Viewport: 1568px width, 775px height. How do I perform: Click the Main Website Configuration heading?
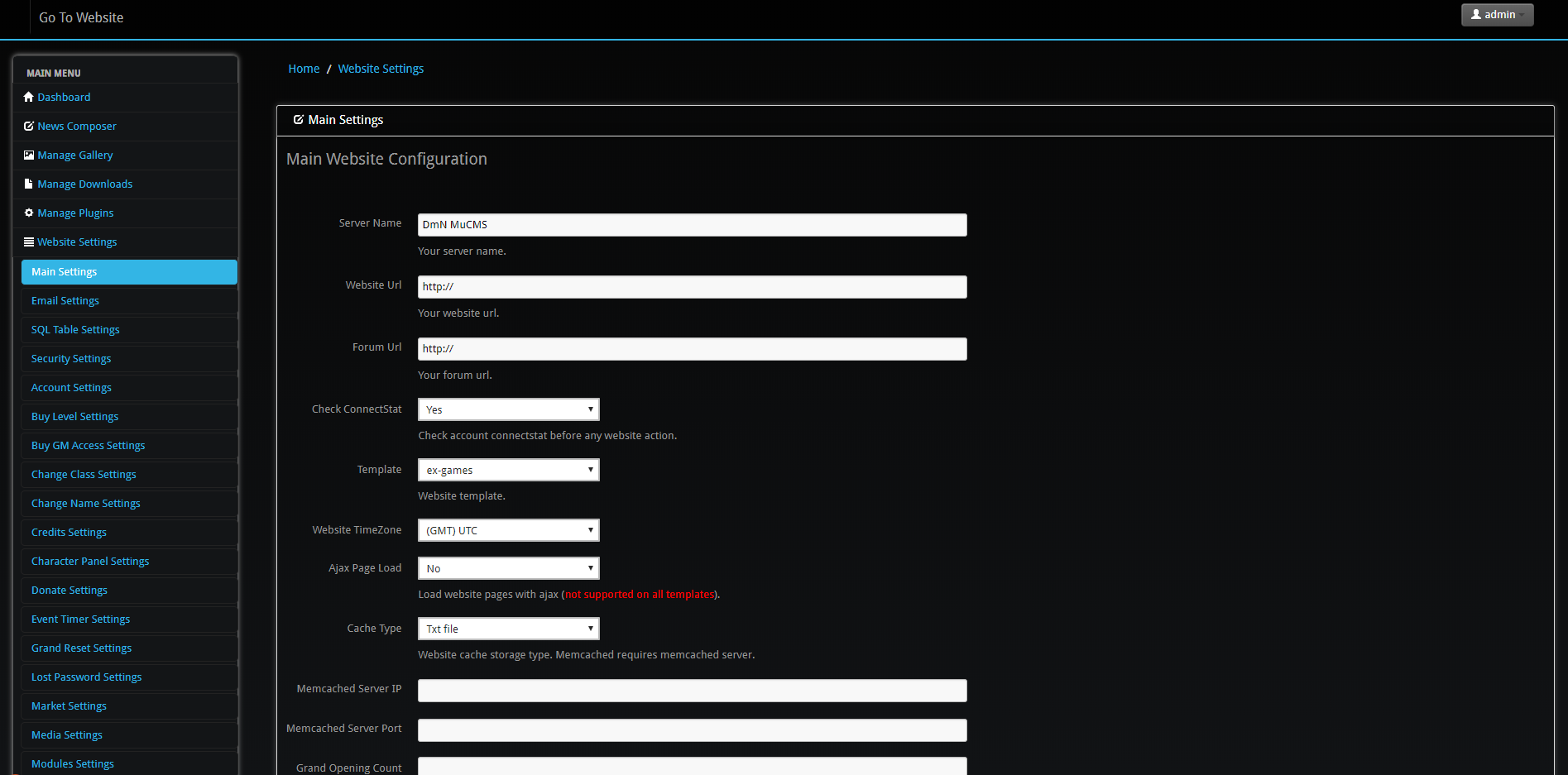(x=386, y=159)
